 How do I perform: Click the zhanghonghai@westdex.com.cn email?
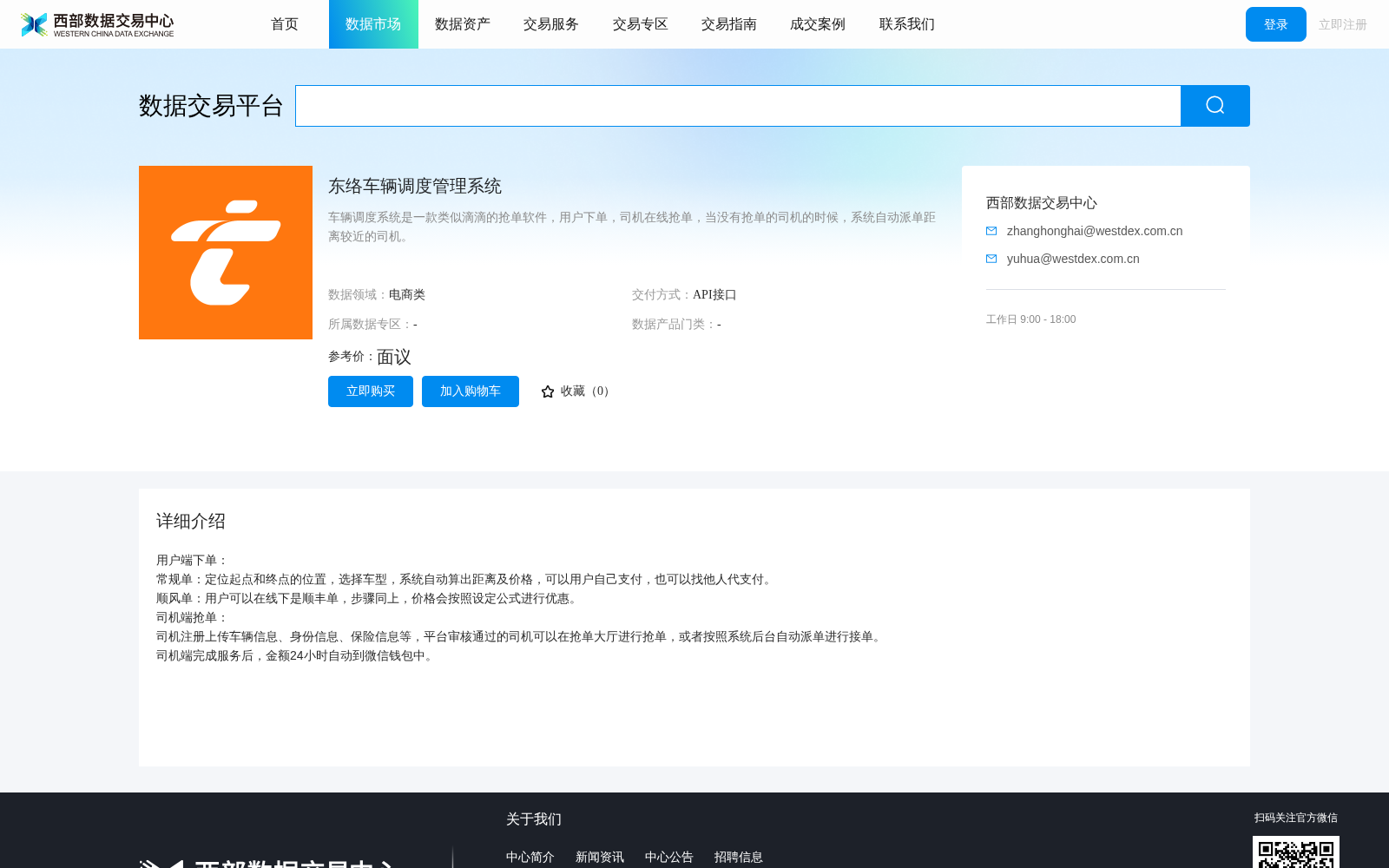(x=1095, y=231)
